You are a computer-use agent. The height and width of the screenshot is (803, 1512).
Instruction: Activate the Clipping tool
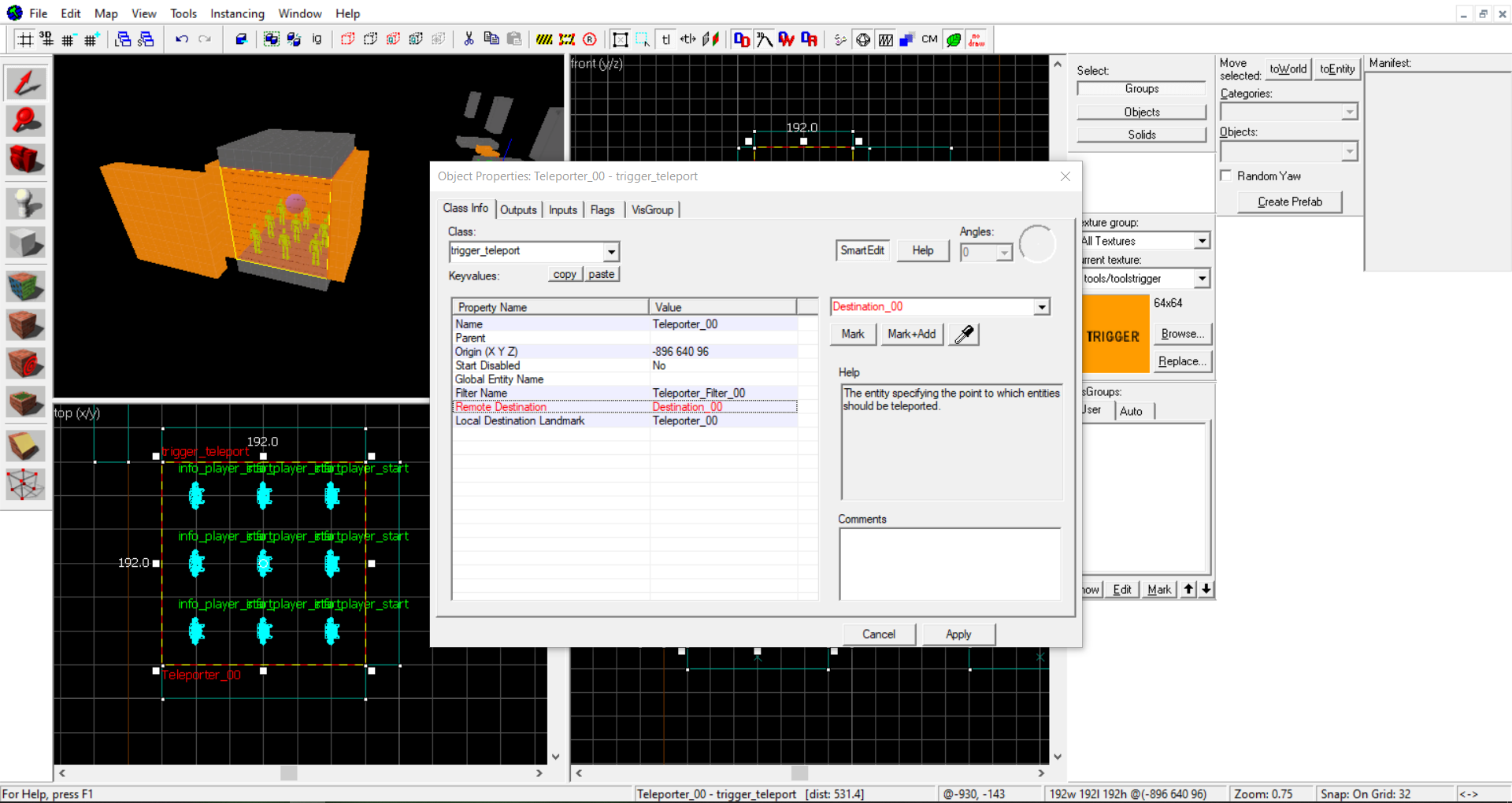pos(26,446)
